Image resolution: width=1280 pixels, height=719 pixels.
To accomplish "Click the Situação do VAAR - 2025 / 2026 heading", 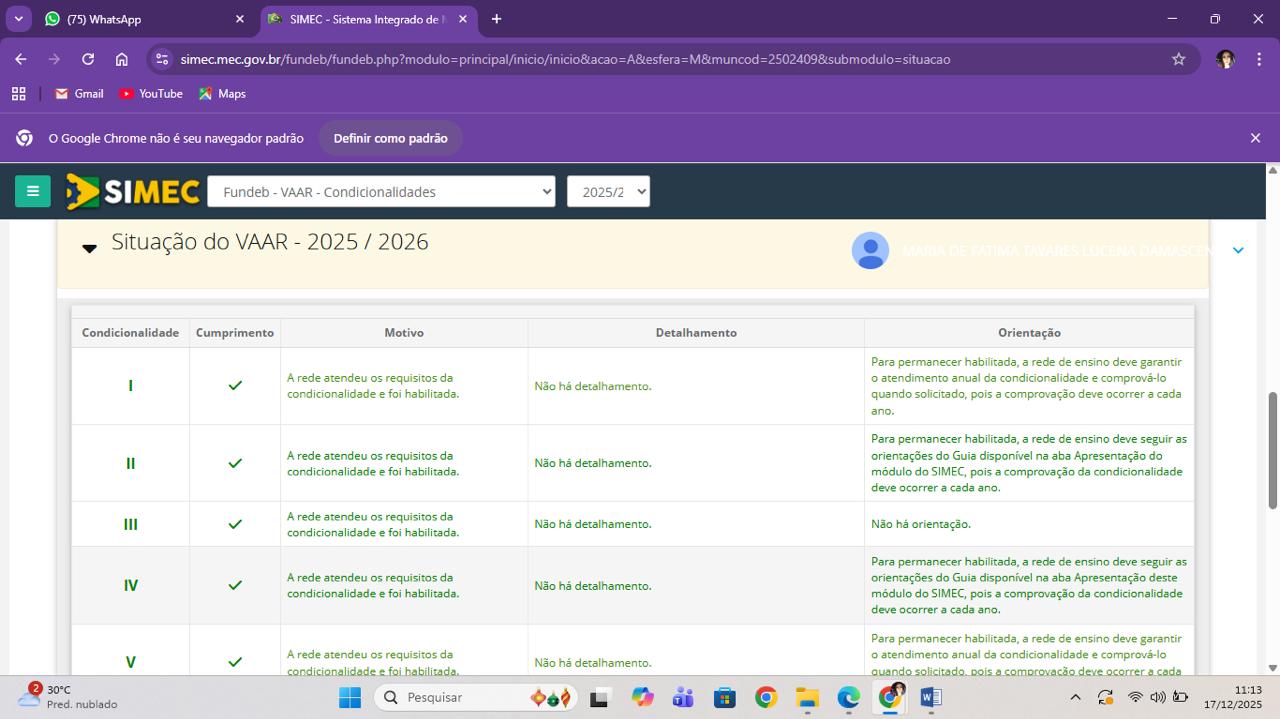I will (x=270, y=242).
